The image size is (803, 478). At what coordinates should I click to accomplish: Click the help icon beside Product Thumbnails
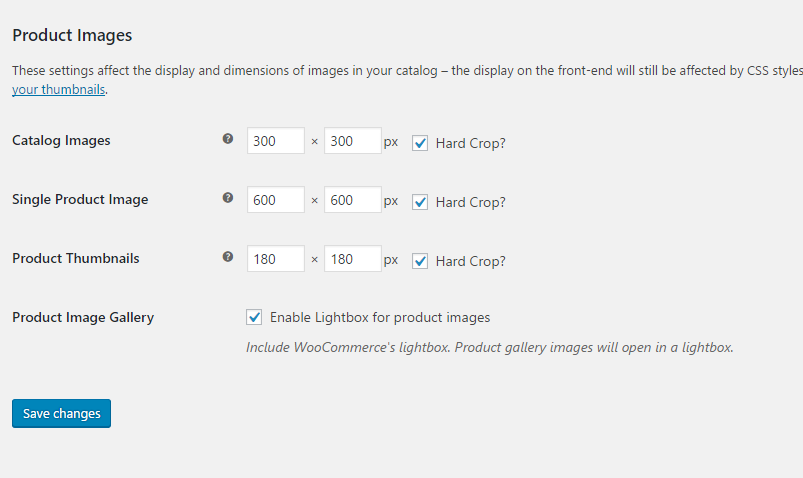point(228,257)
